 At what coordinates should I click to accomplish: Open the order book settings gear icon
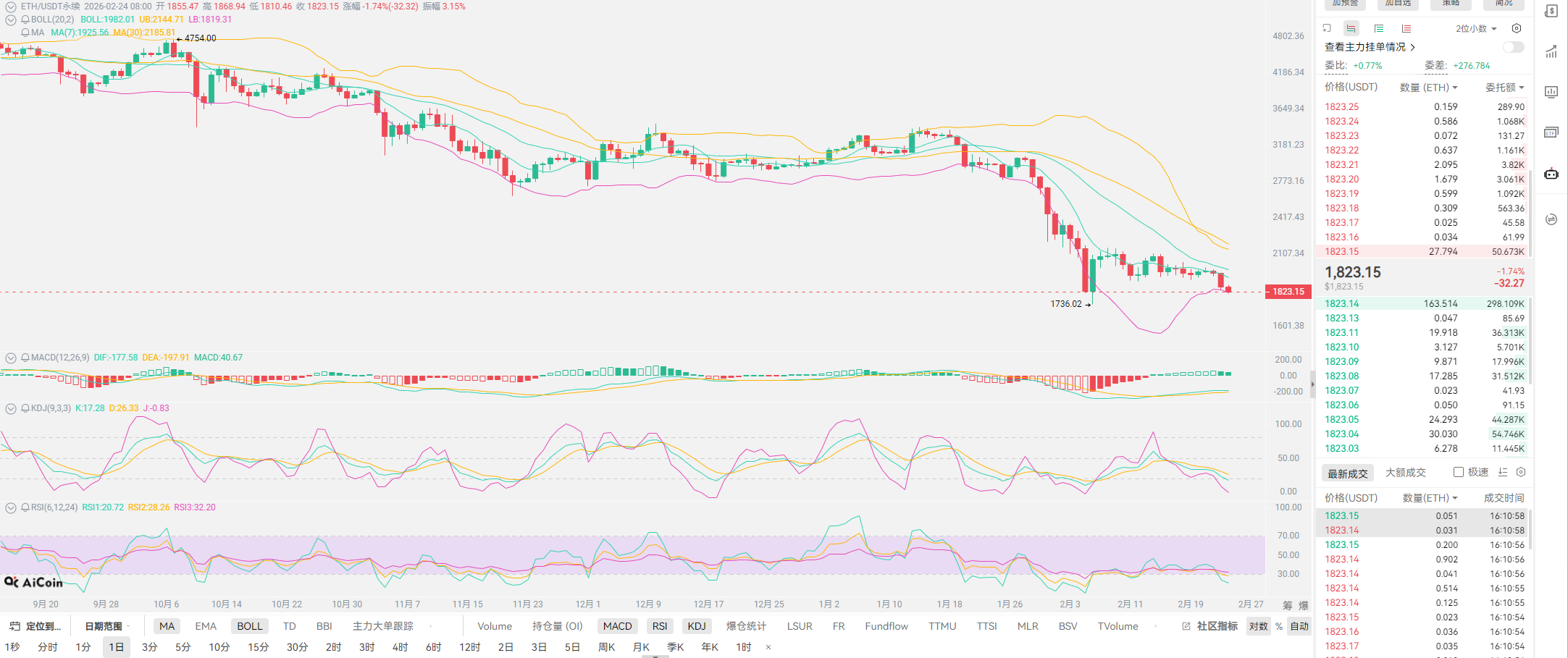tap(1517, 28)
